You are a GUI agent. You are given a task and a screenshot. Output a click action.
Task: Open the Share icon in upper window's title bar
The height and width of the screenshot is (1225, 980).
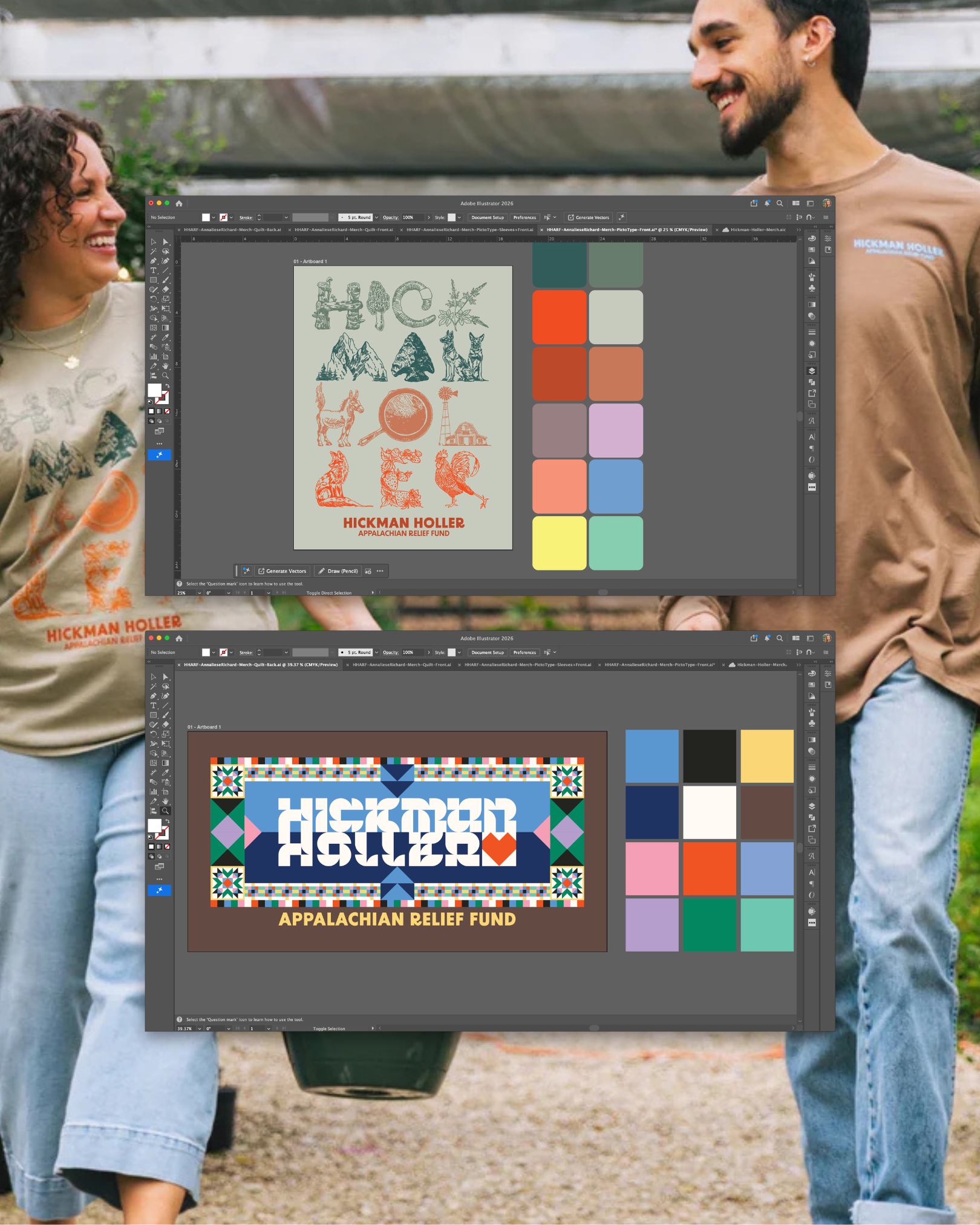tap(754, 203)
